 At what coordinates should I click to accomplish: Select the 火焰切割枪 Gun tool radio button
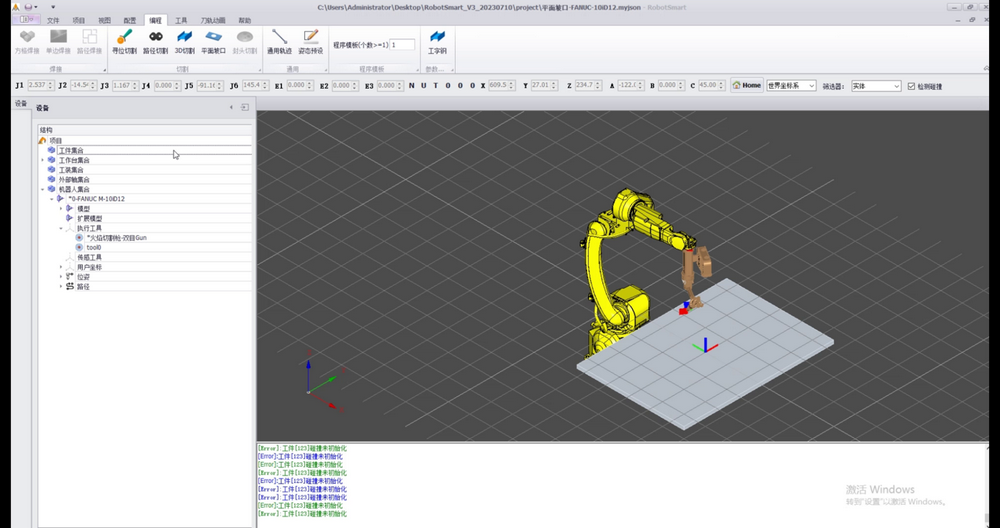pos(79,238)
